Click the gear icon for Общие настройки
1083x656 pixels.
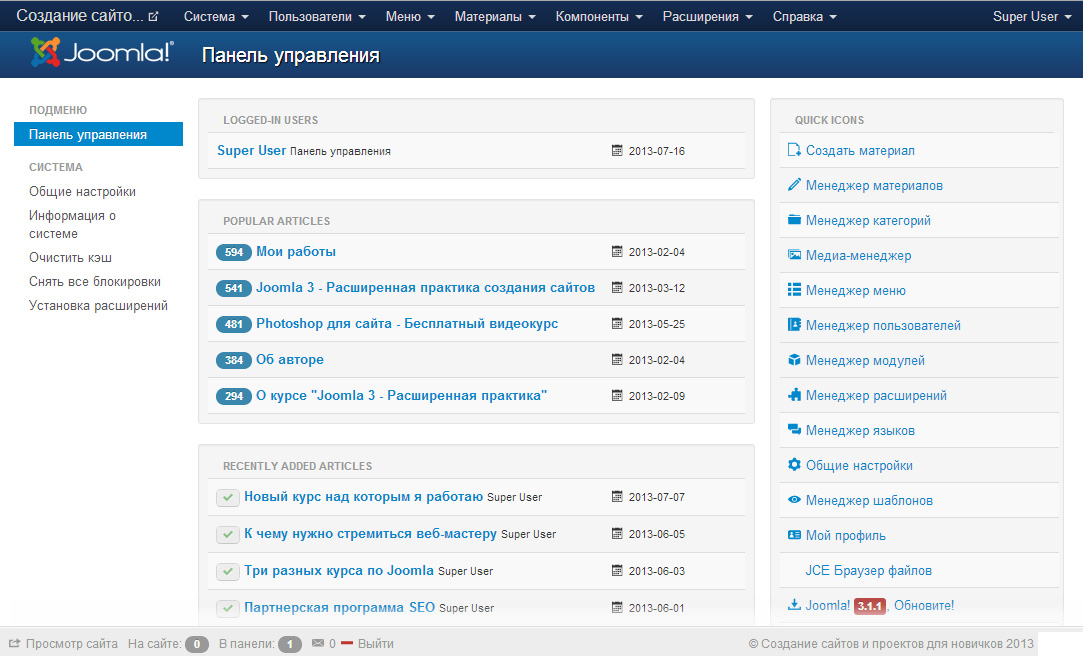[794, 466]
